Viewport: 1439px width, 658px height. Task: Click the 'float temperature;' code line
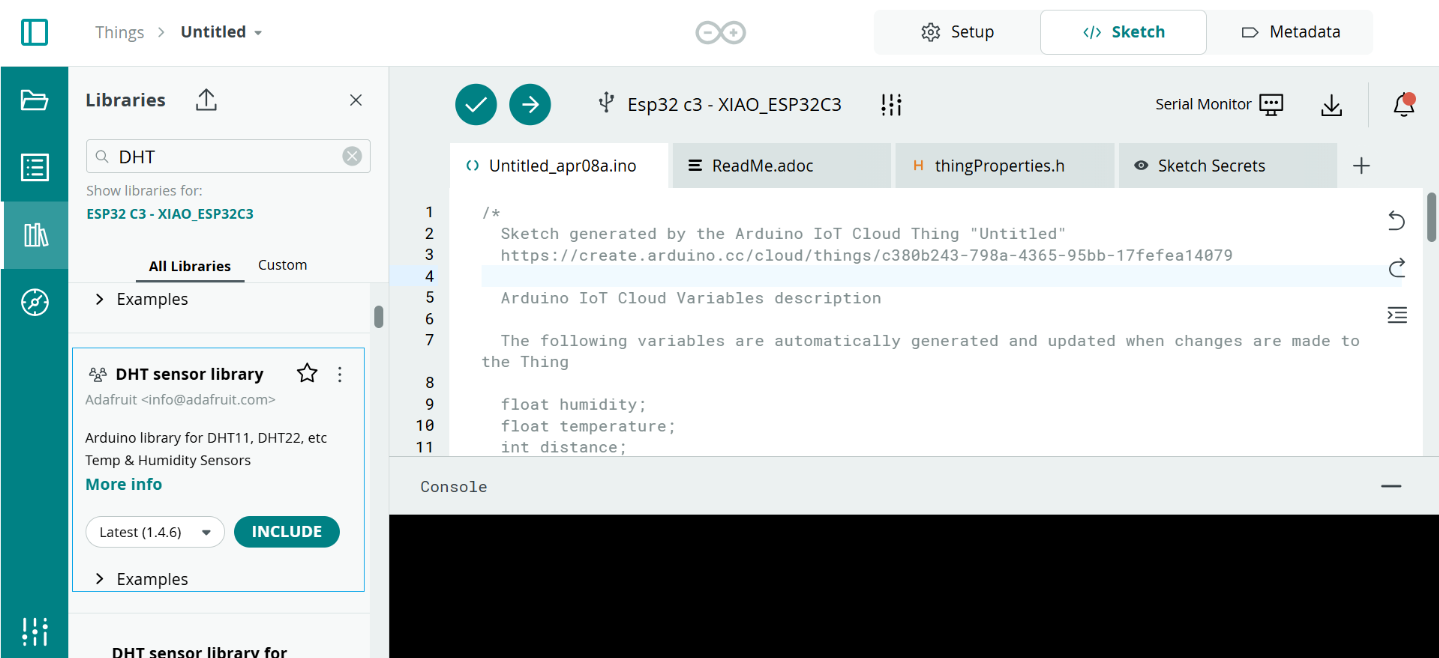tap(588, 426)
